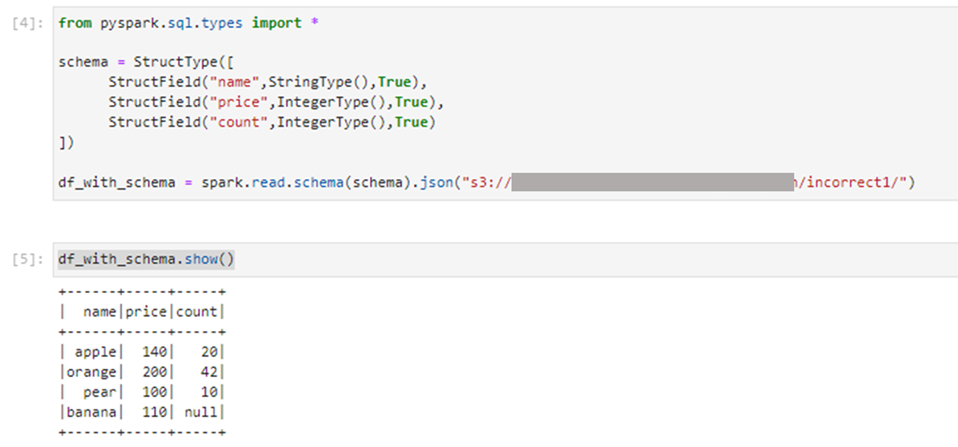The image size is (958, 447).
Task: Click the 'name' column header in output
Action: click(x=100, y=312)
